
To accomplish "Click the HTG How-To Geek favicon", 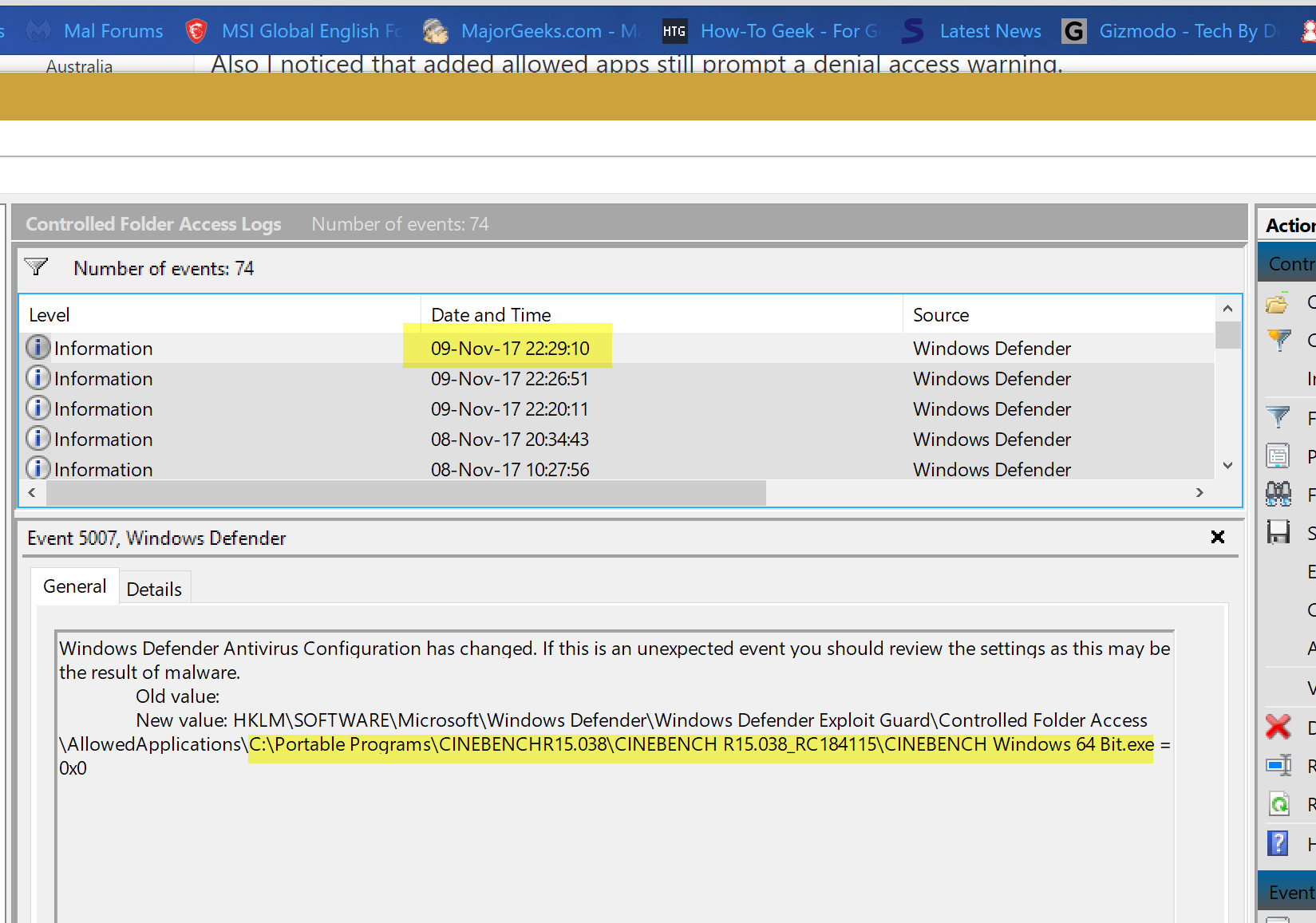I will coord(674,31).
